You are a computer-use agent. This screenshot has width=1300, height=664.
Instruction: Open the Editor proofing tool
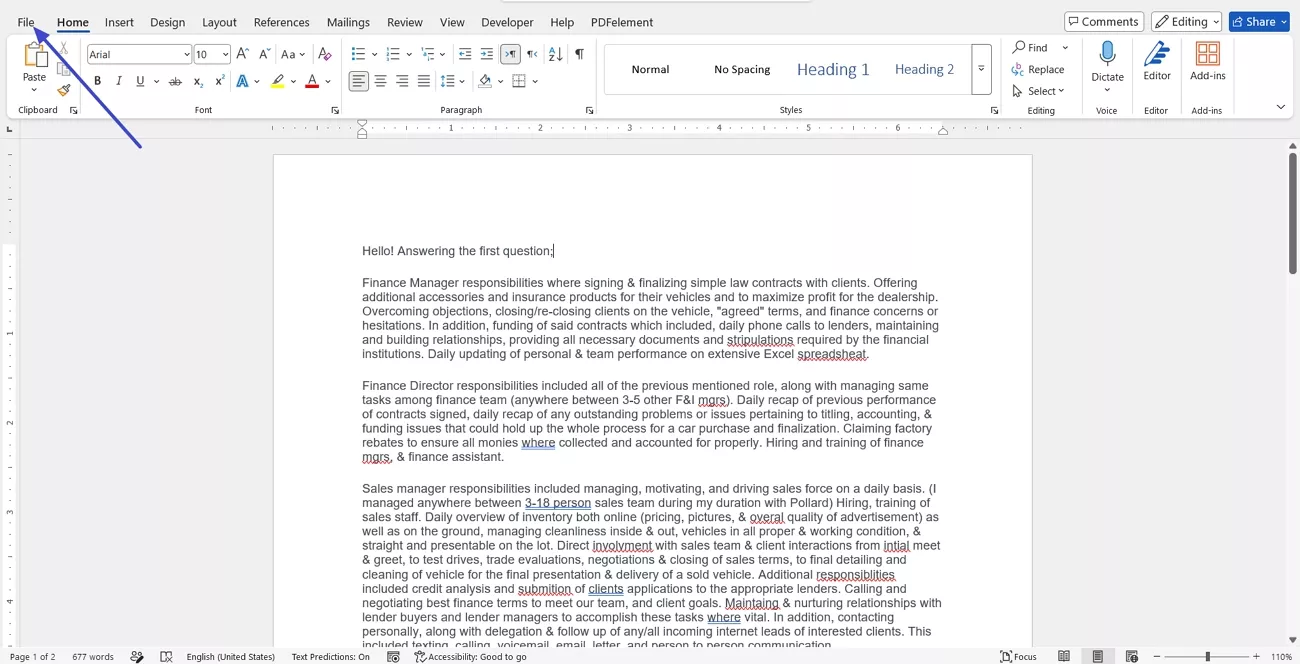[1157, 62]
